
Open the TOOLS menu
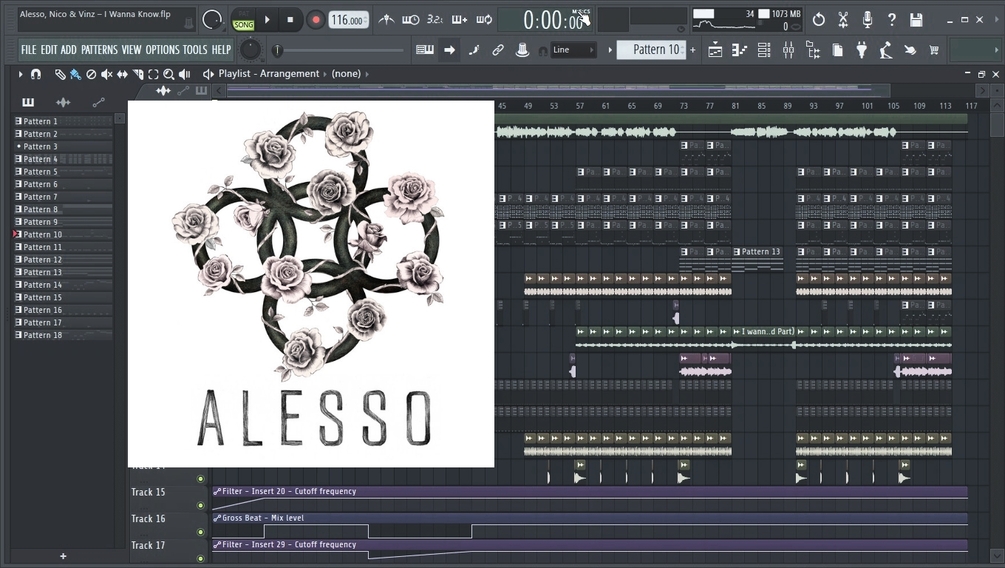(x=195, y=49)
